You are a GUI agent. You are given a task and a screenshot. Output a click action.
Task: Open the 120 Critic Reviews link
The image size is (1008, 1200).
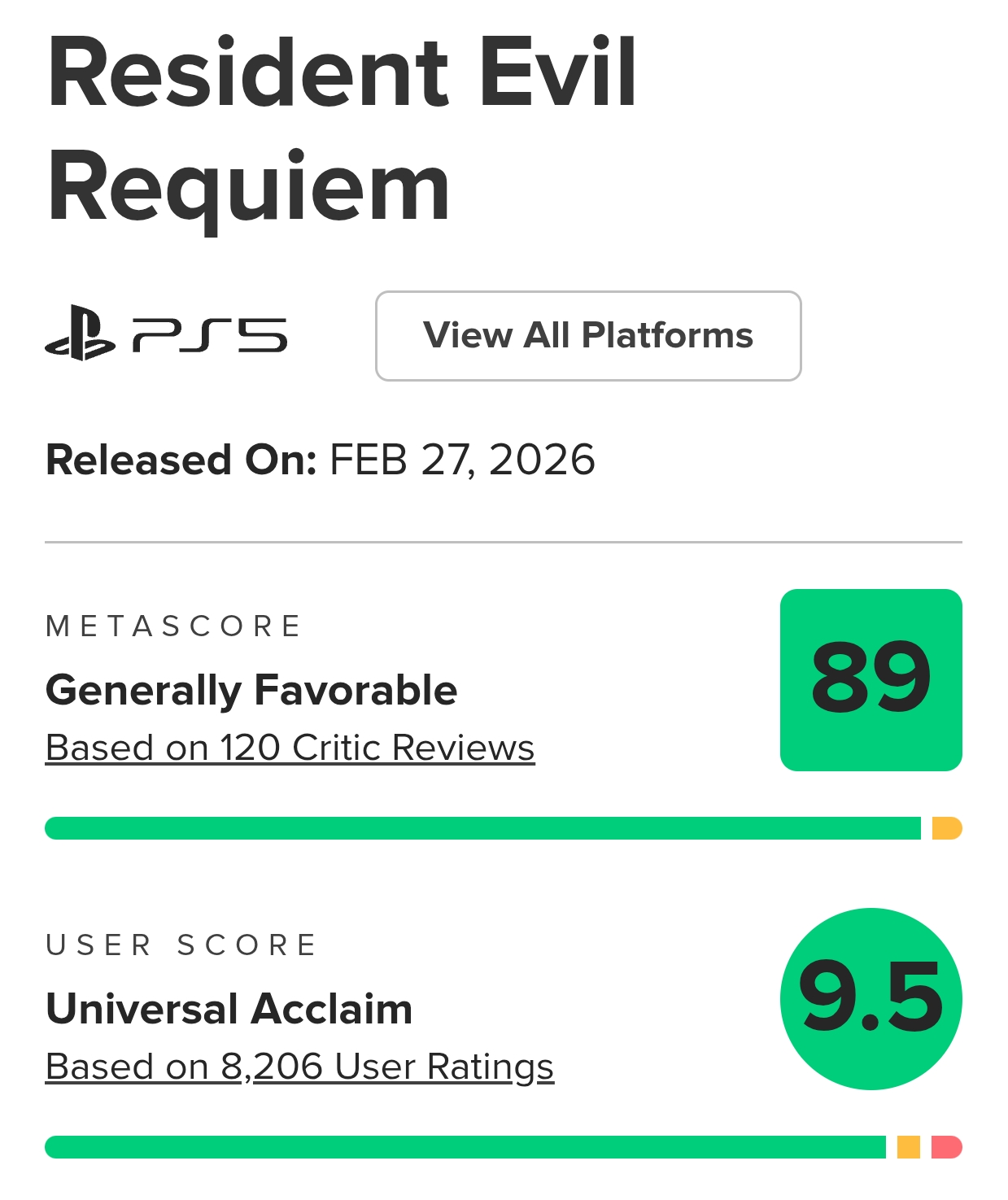[290, 748]
